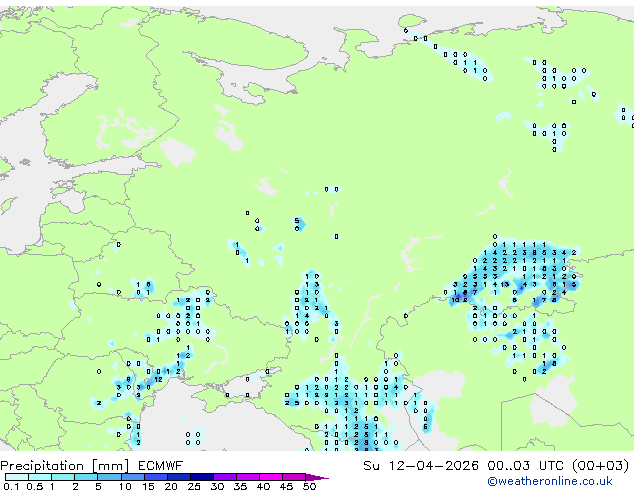634x490 pixels.
Task: Click the 0.1–0.5 mm palest legend swatch
Action: (17, 477)
